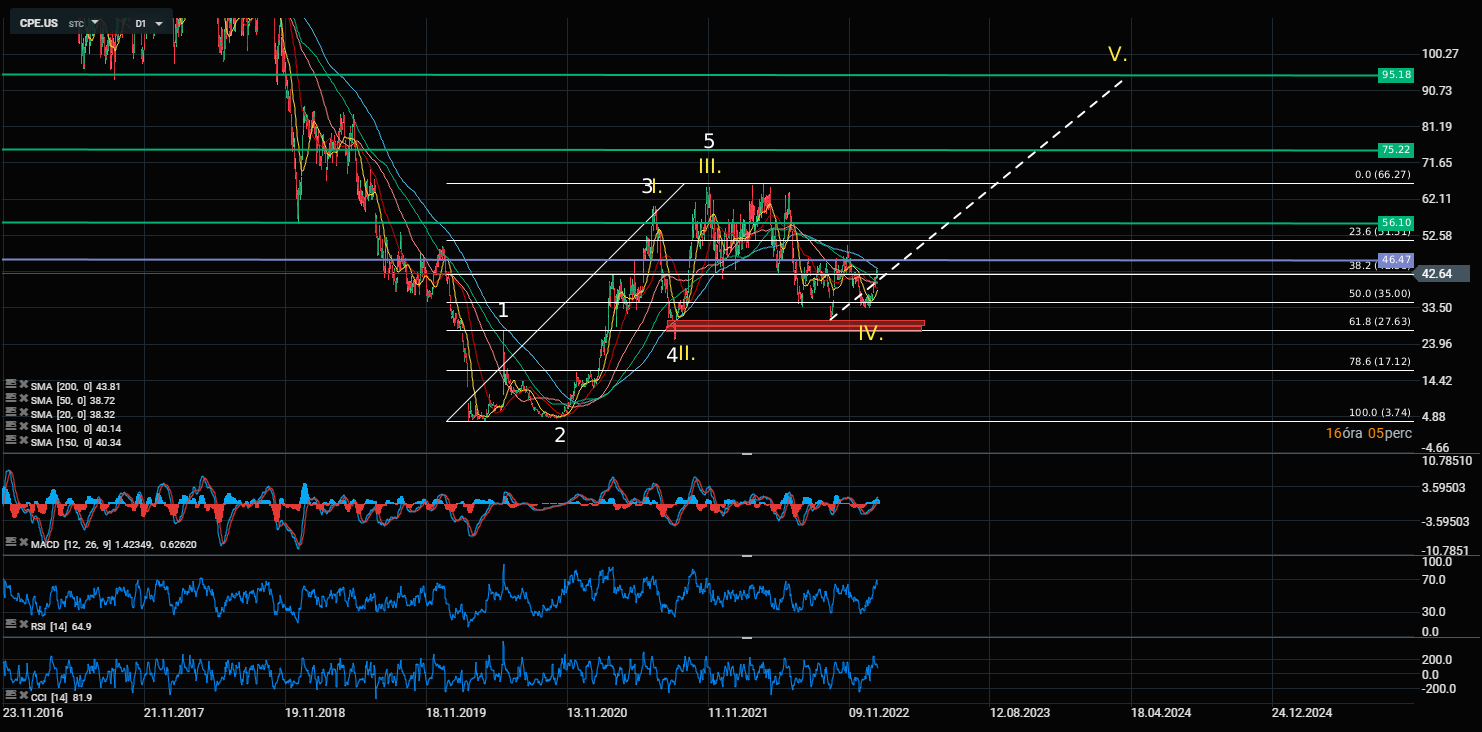Screen dimensions: 1482x732
Task: Click the white wave label 5
Action: pos(709,141)
